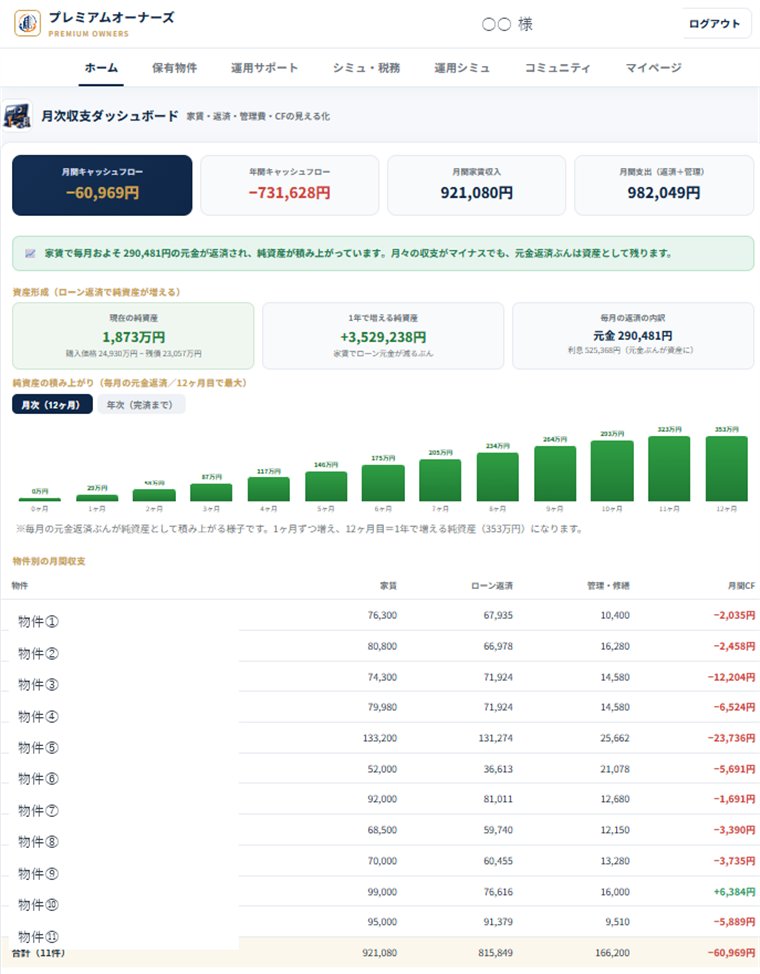Select the 月次（12ヶ月） chart toggle
Viewport: 760px width, 974px height.
[x=52, y=404]
